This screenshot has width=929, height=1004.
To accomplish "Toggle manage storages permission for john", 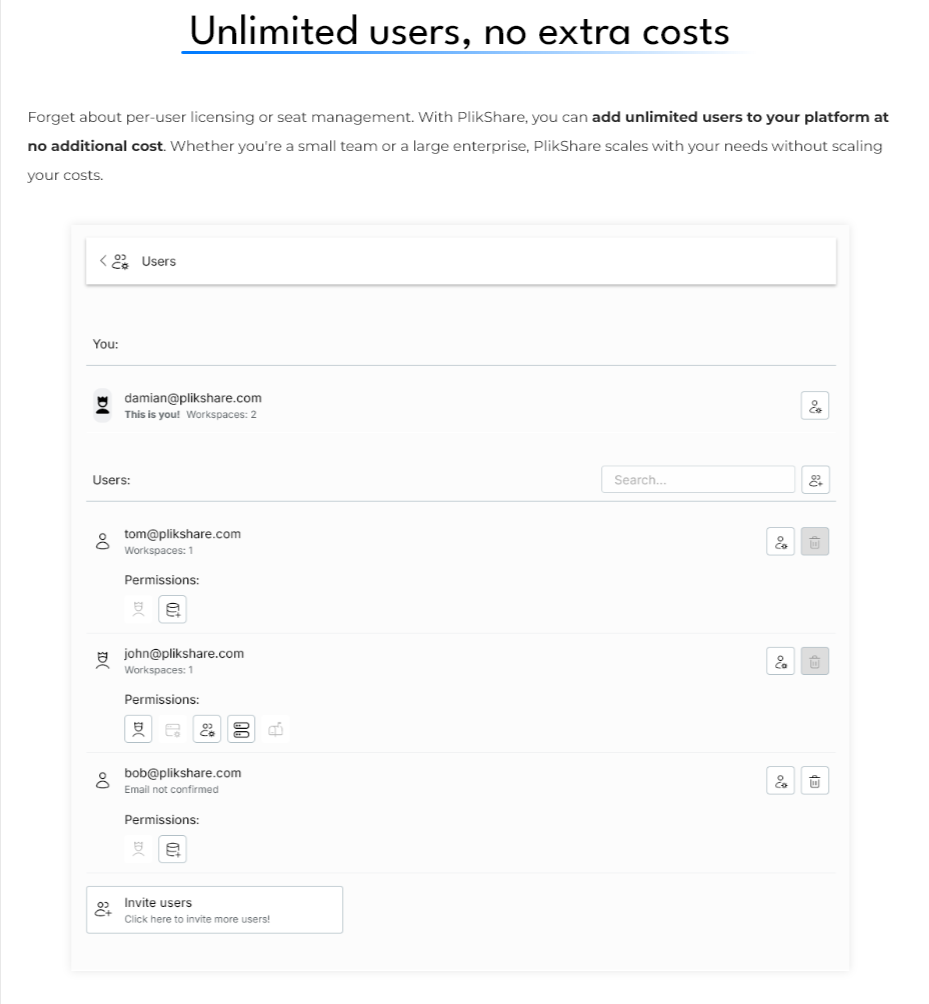I will [x=241, y=729].
